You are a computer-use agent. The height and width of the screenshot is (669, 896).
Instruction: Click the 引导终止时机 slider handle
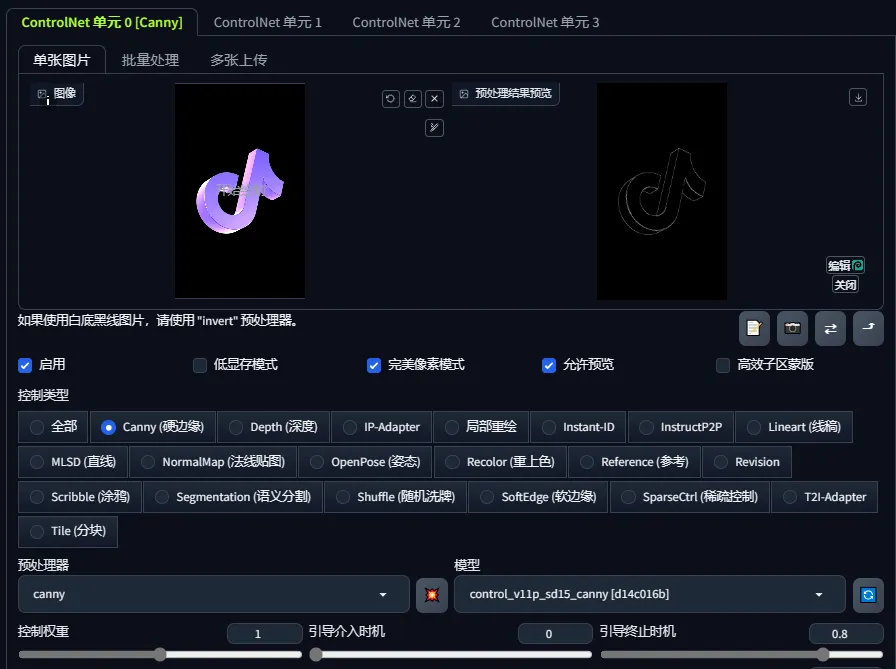(x=823, y=654)
